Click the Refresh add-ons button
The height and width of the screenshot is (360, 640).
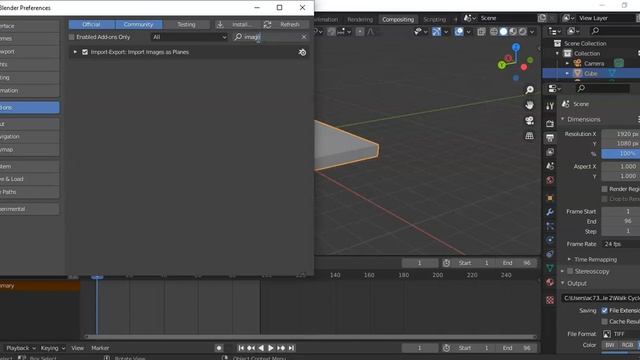pos(285,24)
